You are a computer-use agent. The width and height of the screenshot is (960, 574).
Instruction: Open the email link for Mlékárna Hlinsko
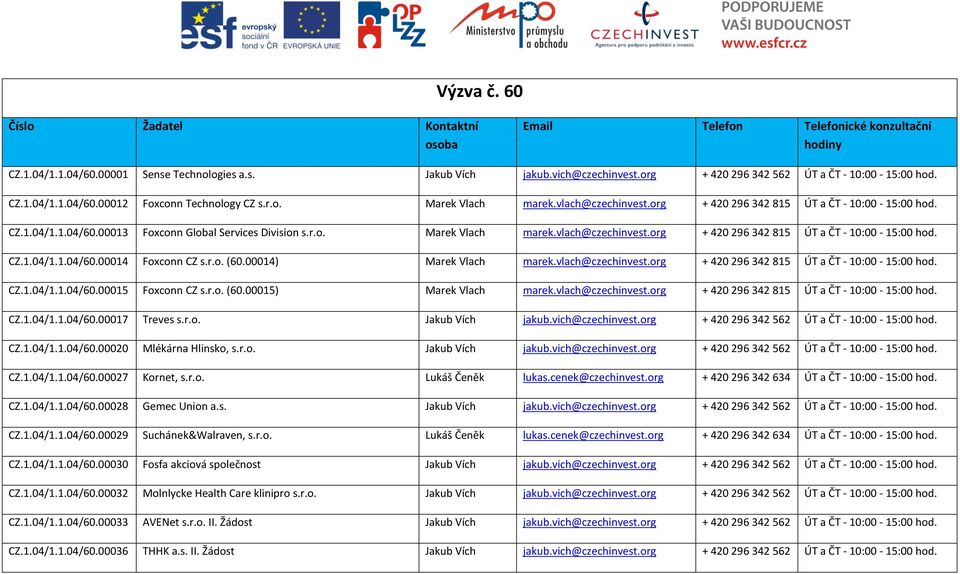(x=589, y=348)
